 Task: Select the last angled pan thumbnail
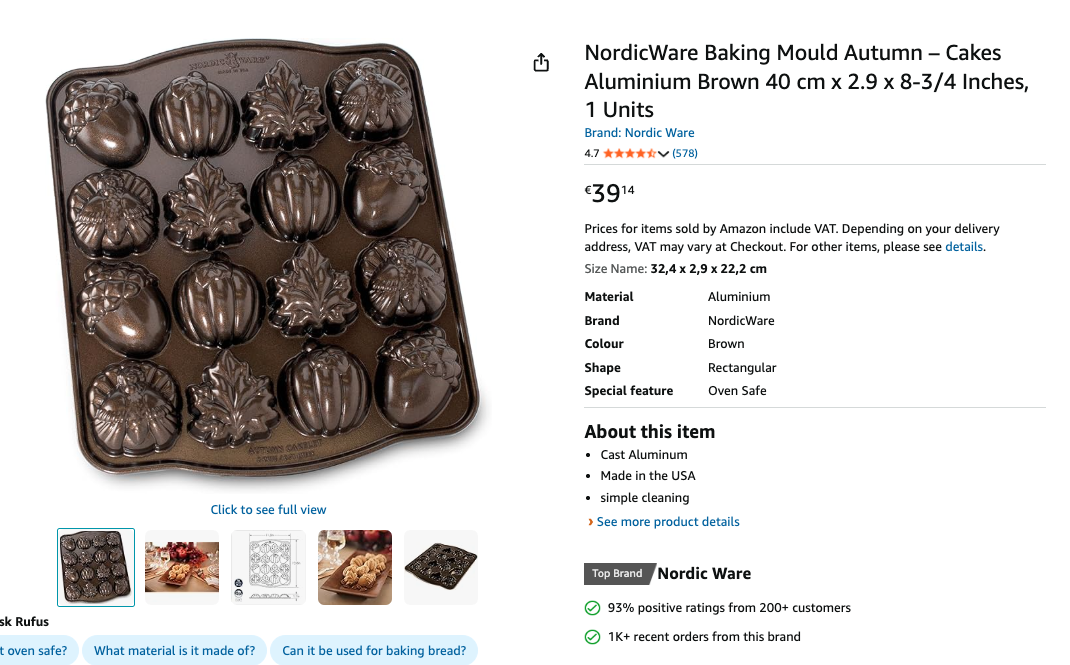tap(440, 567)
